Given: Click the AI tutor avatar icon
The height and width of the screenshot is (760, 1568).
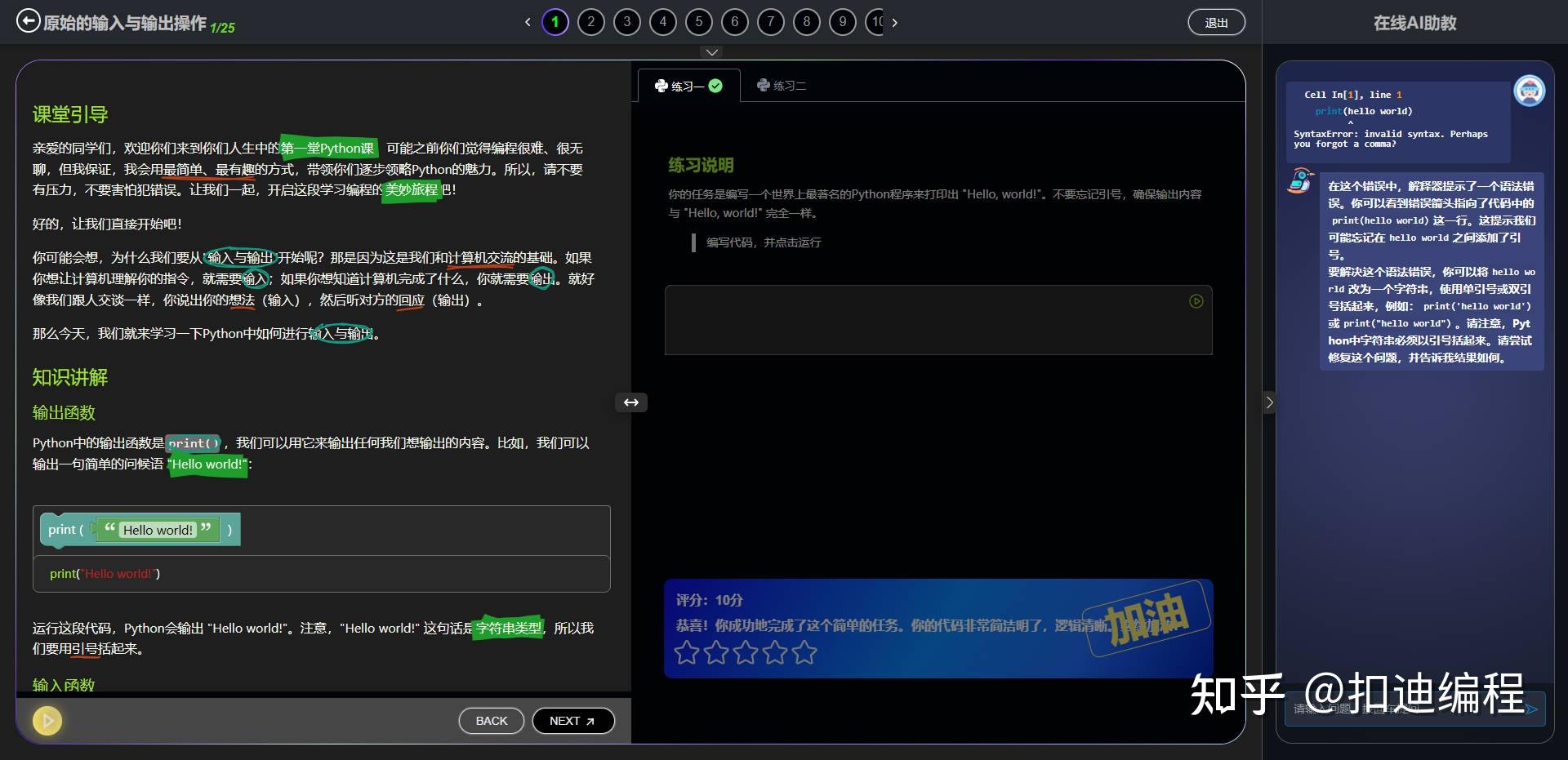Looking at the screenshot, I should pyautogui.click(x=1530, y=91).
